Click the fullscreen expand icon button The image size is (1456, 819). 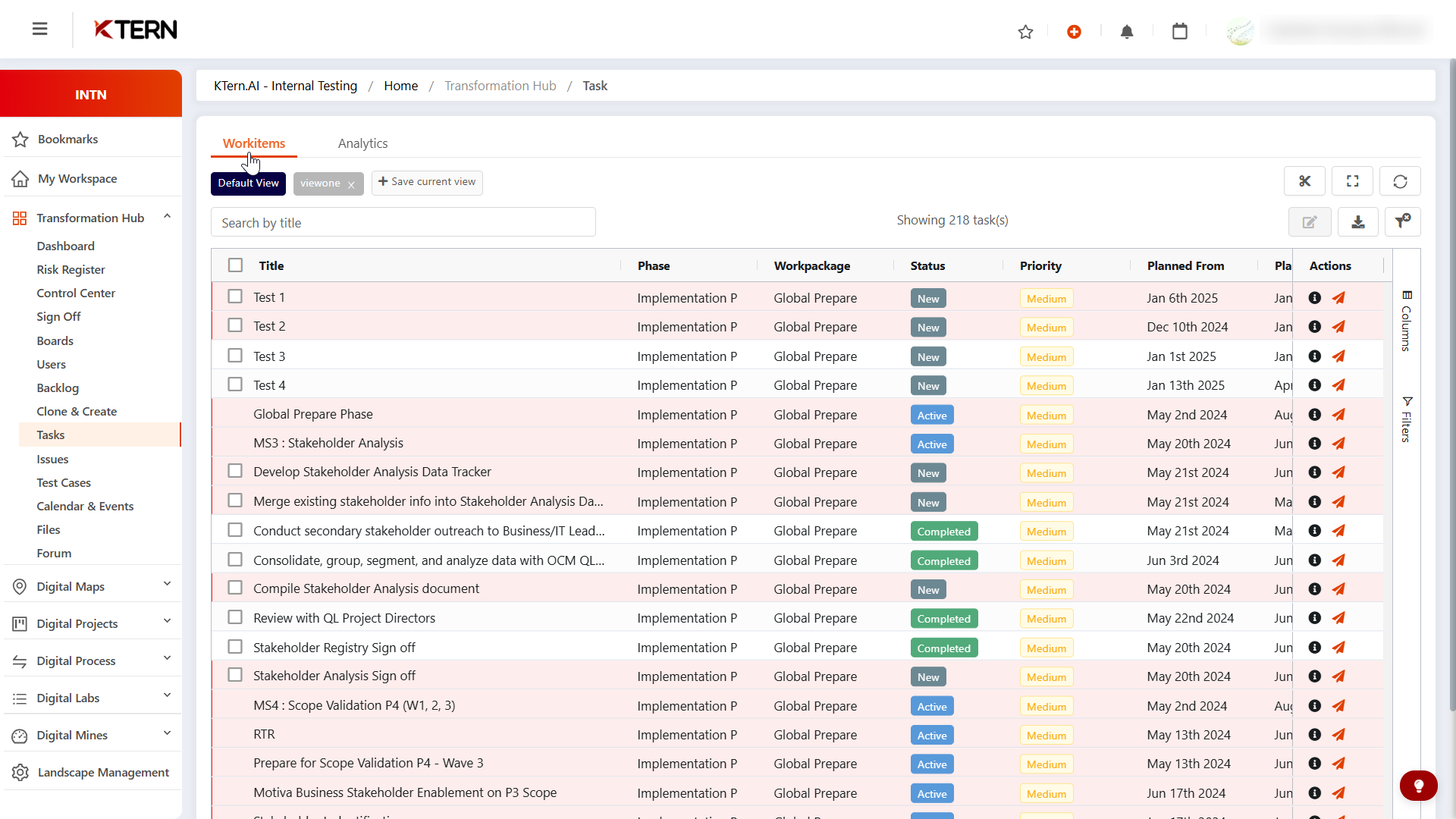coord(1352,181)
